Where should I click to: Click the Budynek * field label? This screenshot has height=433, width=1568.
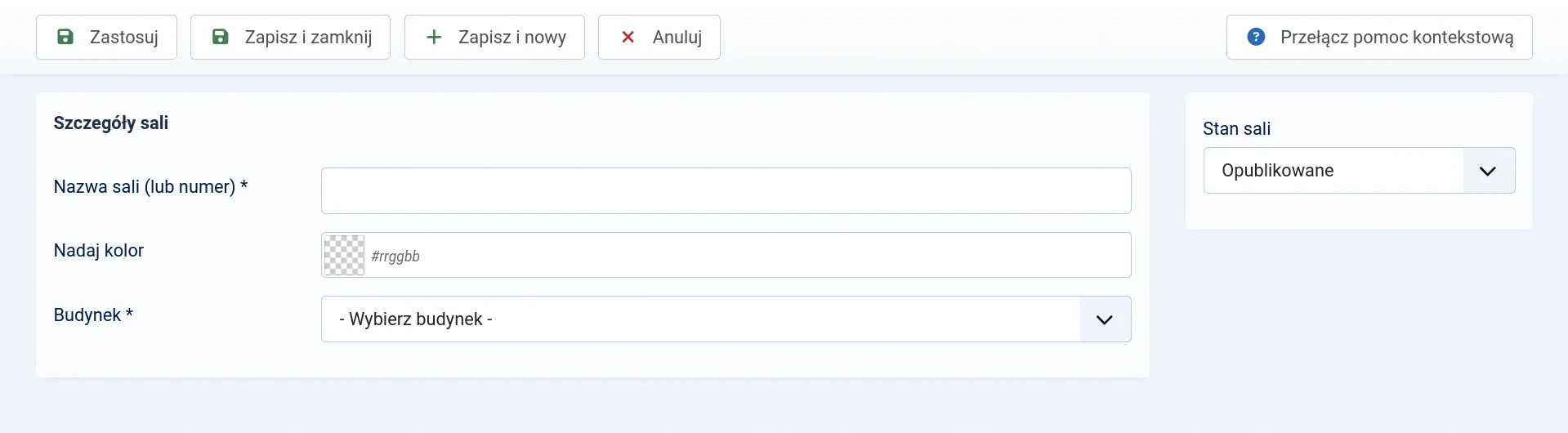pos(93,315)
